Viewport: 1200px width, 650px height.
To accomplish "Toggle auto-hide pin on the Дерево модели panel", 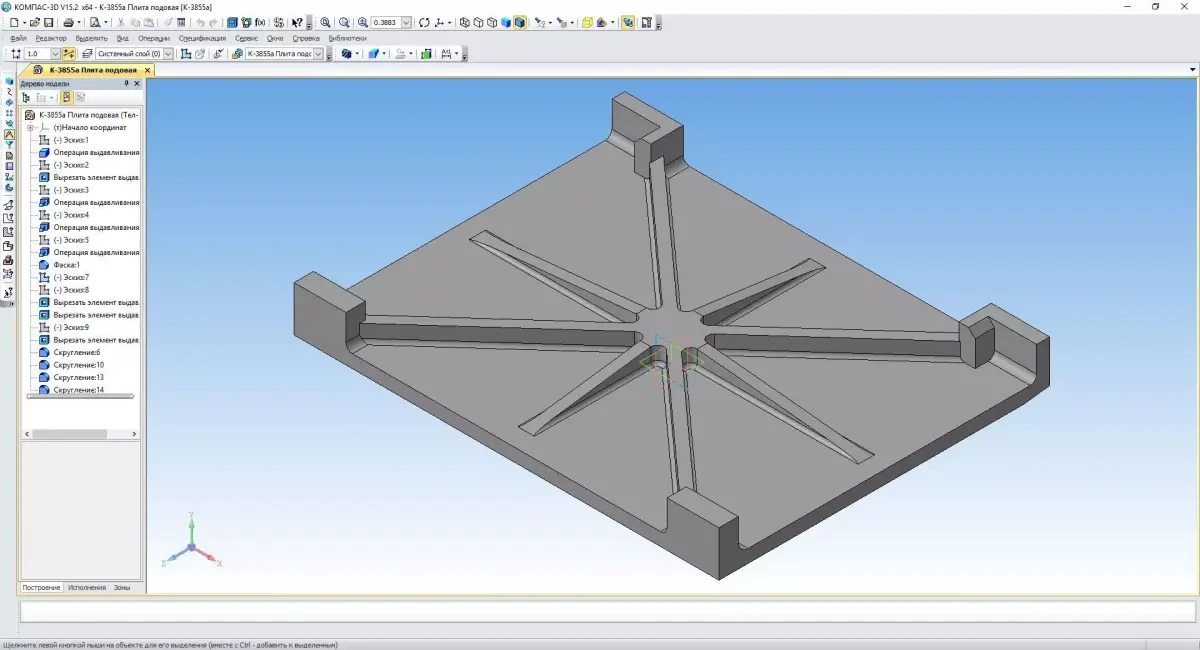I will [127, 84].
